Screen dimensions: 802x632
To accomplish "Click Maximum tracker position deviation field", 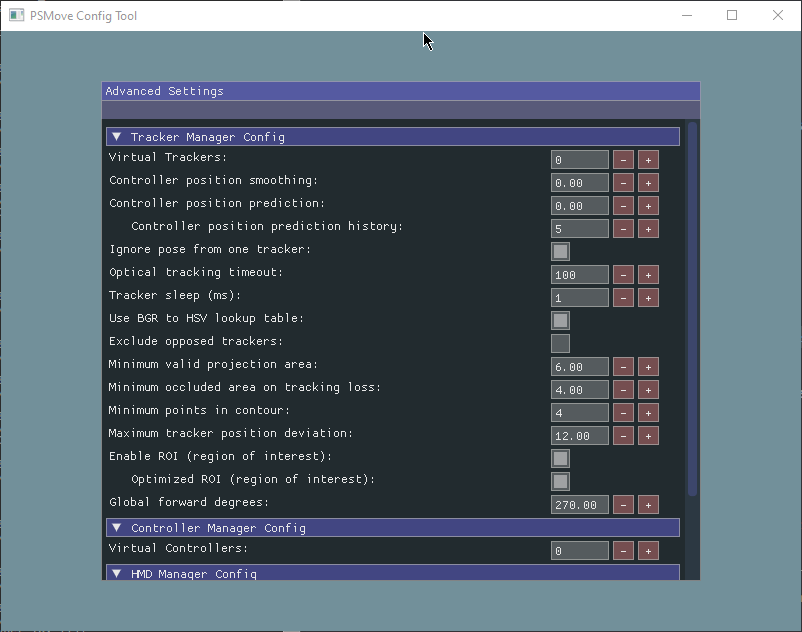I will coord(580,436).
